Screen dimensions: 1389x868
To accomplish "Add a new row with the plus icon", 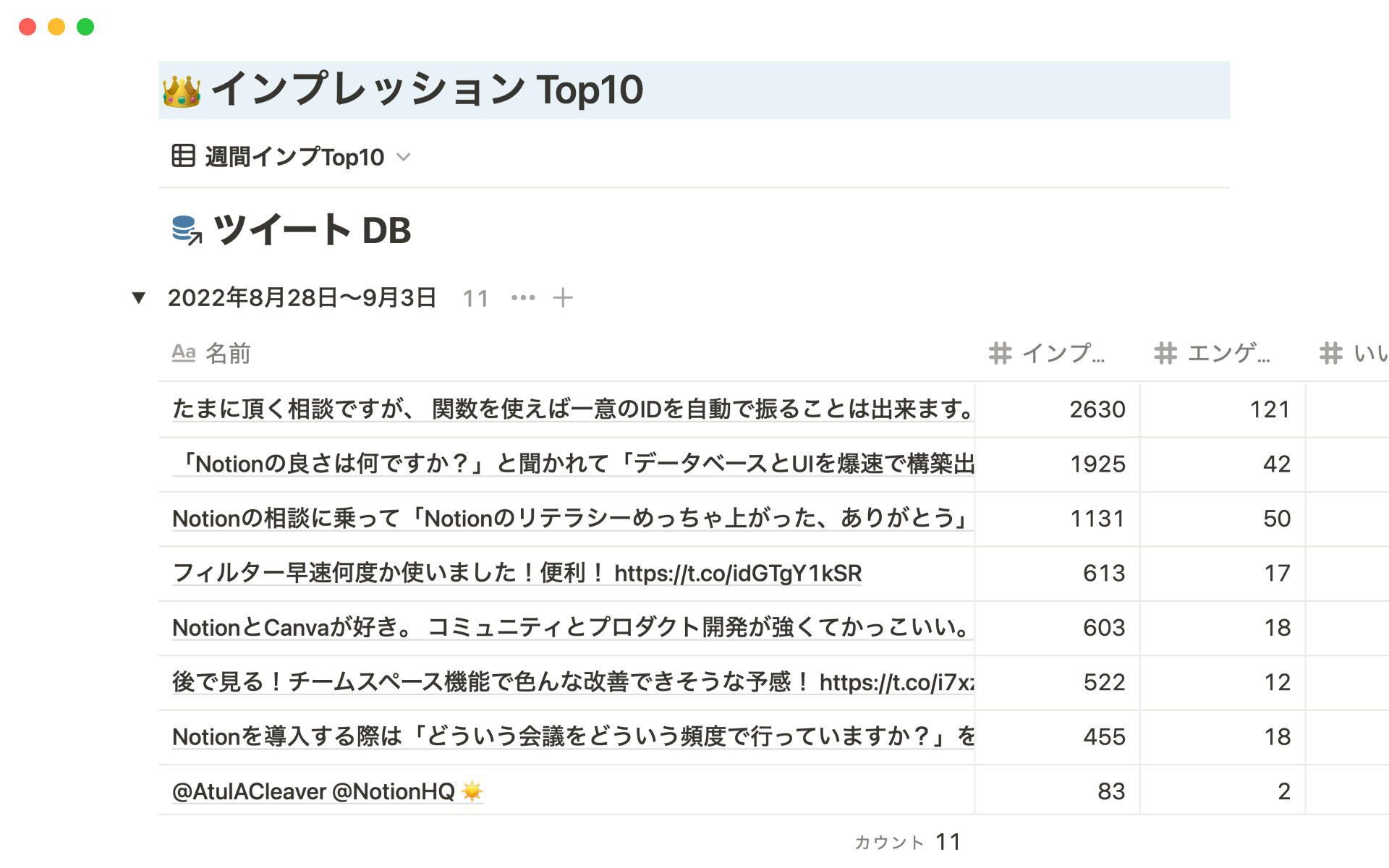I will (x=563, y=297).
